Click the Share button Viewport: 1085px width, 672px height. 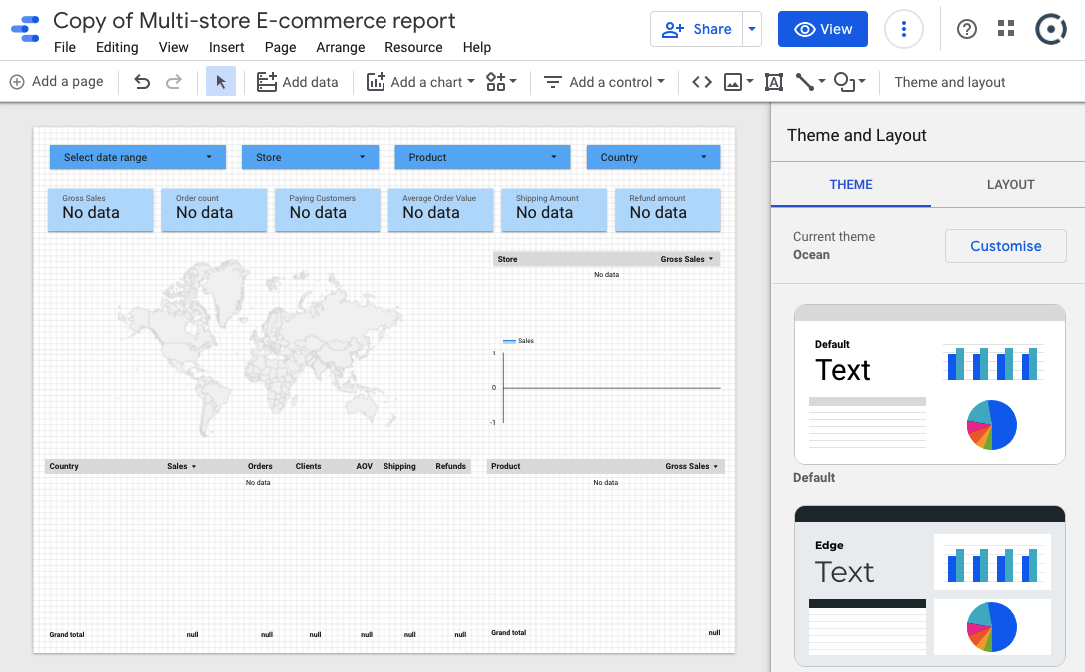pos(696,29)
